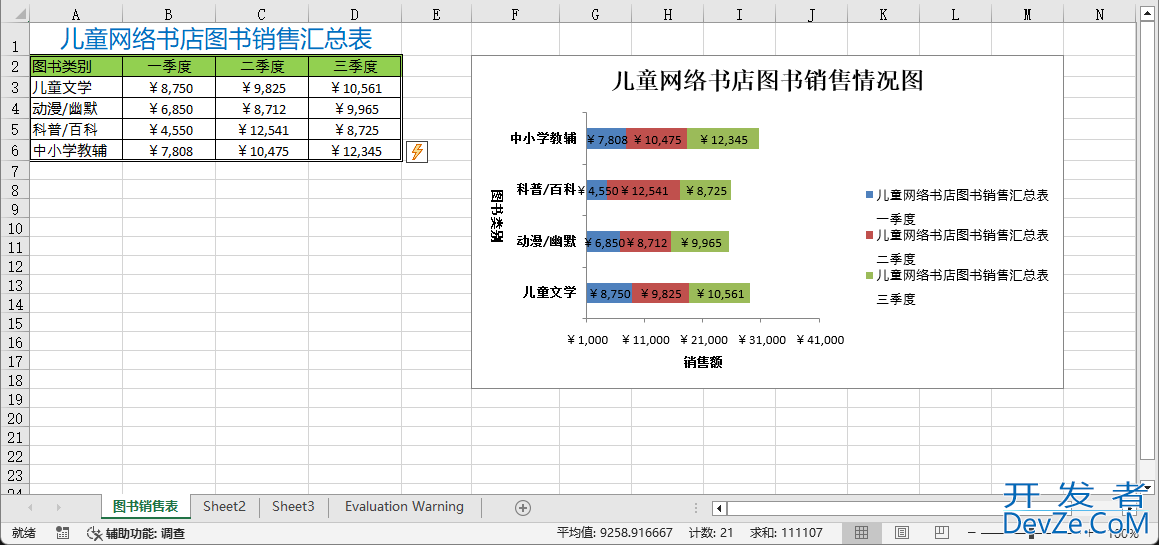Click chart axis title 销售额
The width and height of the screenshot is (1159, 545).
(703, 362)
